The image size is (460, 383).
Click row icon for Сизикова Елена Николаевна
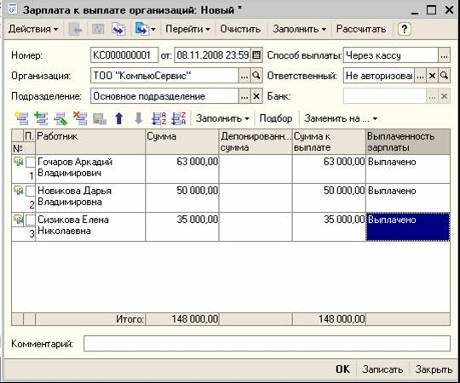click(18, 220)
